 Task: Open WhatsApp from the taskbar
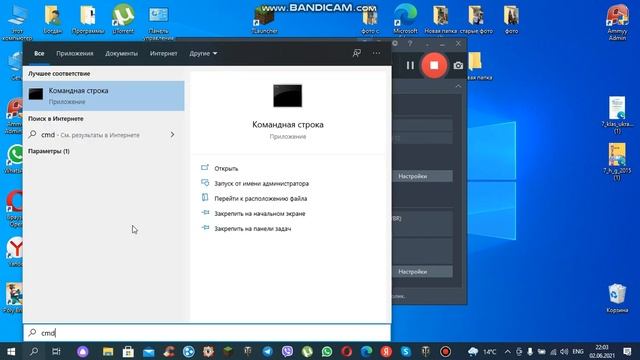(x=327, y=351)
